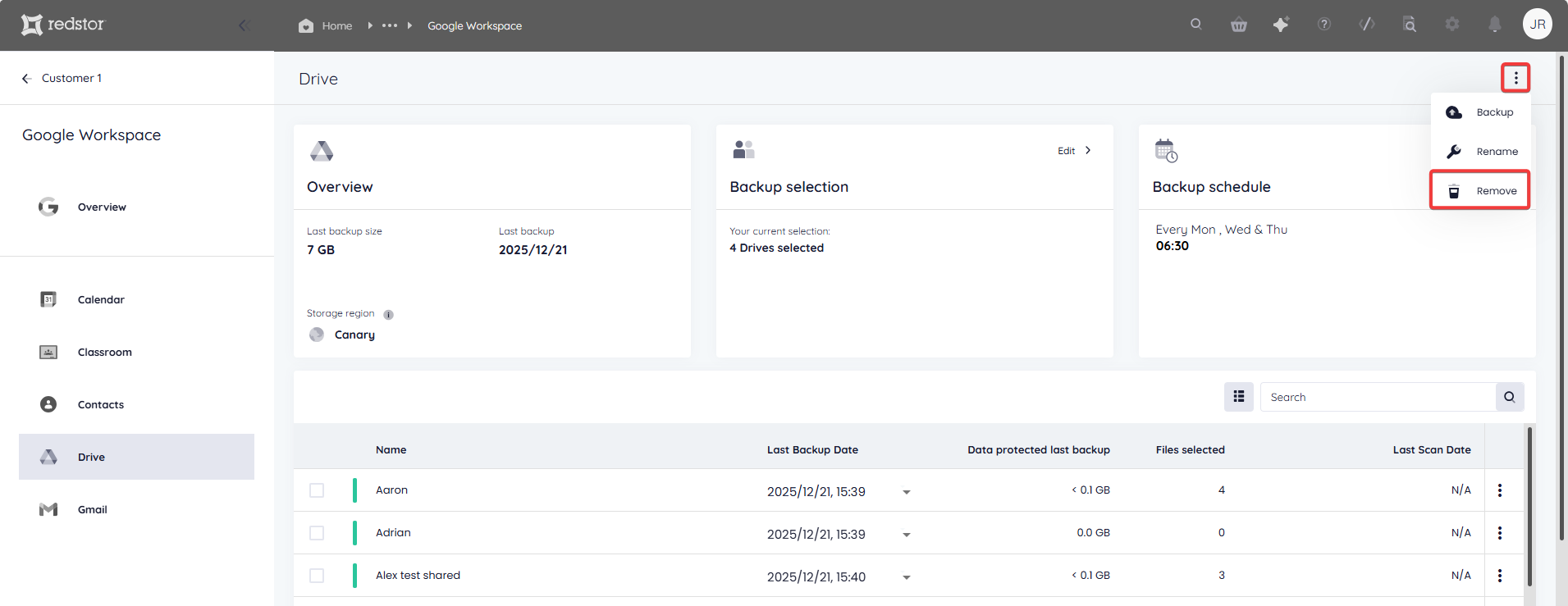
Task: Open the three-dot actions for Aaron row
Action: [x=1500, y=490]
